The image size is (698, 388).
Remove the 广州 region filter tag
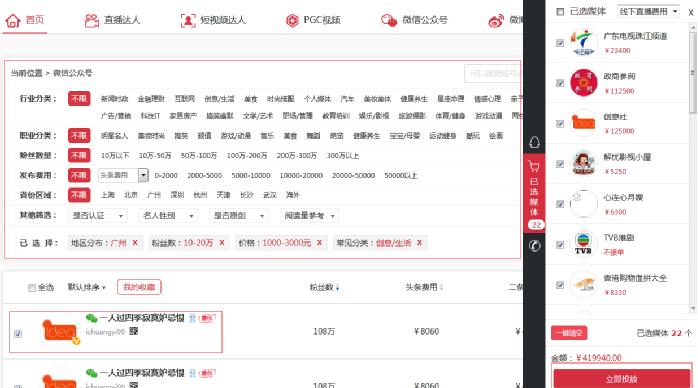click(135, 243)
